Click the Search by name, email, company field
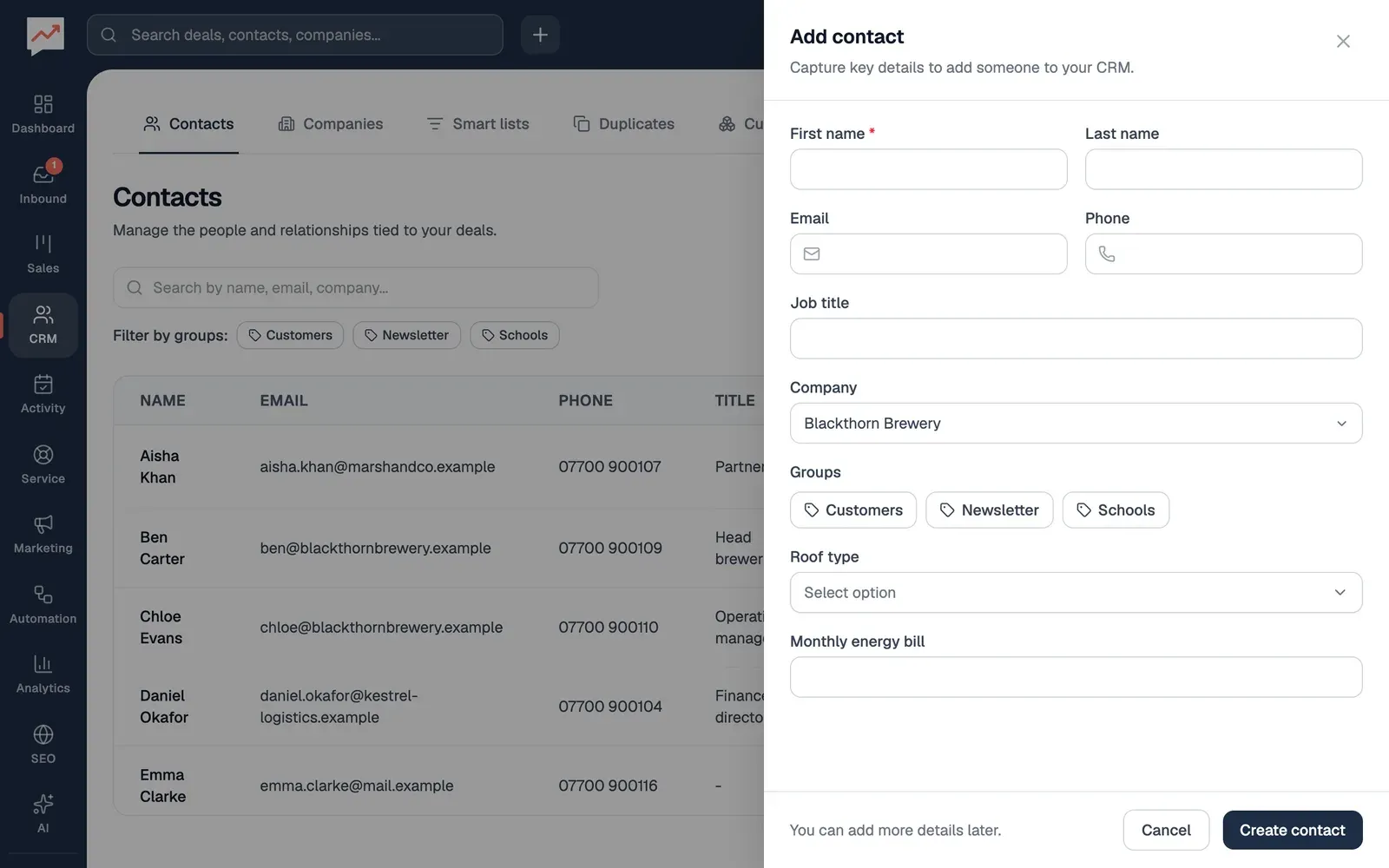The width and height of the screenshot is (1389, 868). pyautogui.click(x=356, y=287)
